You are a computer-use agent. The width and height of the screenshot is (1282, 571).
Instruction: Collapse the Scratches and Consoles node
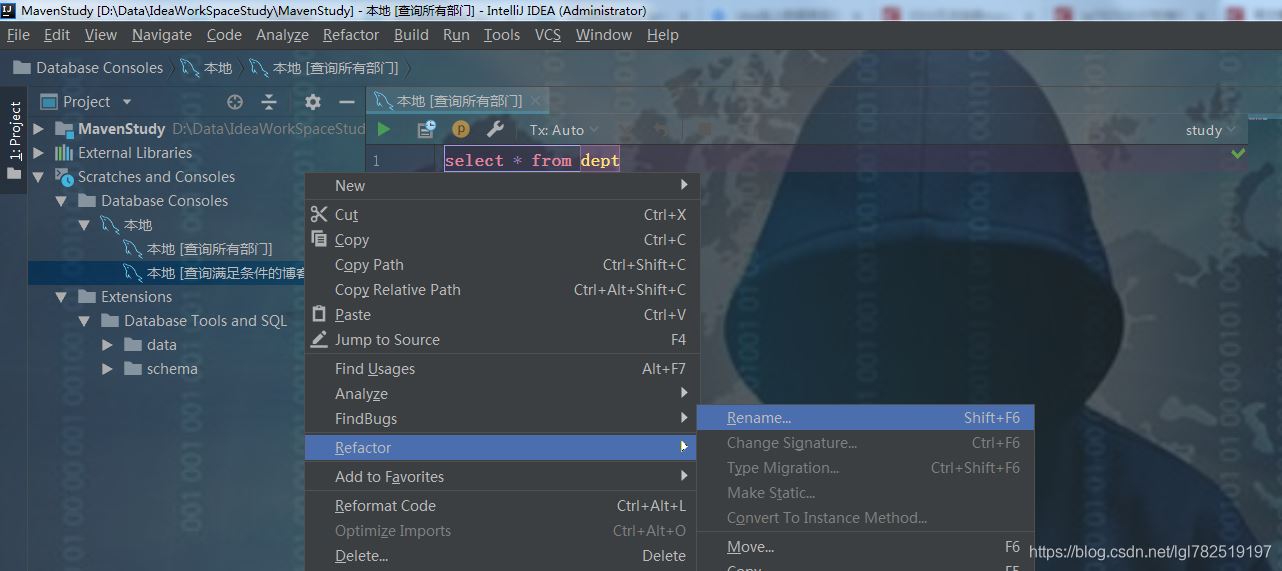(x=39, y=177)
